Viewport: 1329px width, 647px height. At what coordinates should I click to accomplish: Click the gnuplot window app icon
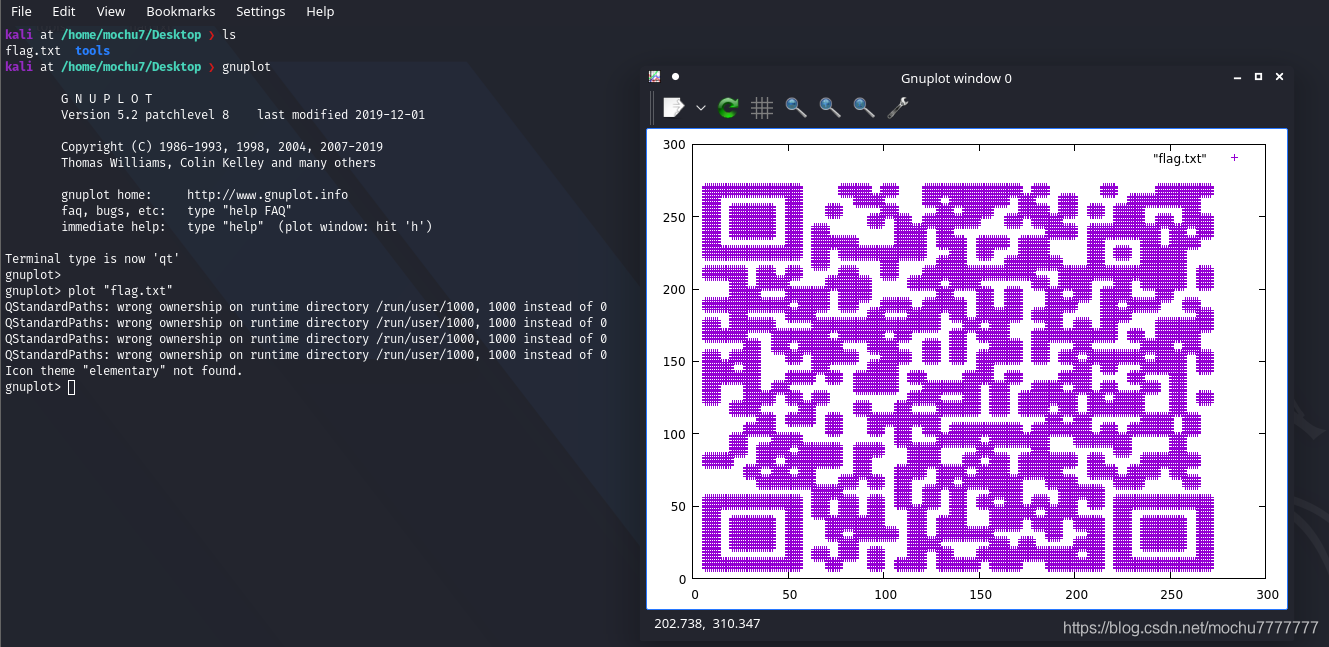pyautogui.click(x=655, y=77)
